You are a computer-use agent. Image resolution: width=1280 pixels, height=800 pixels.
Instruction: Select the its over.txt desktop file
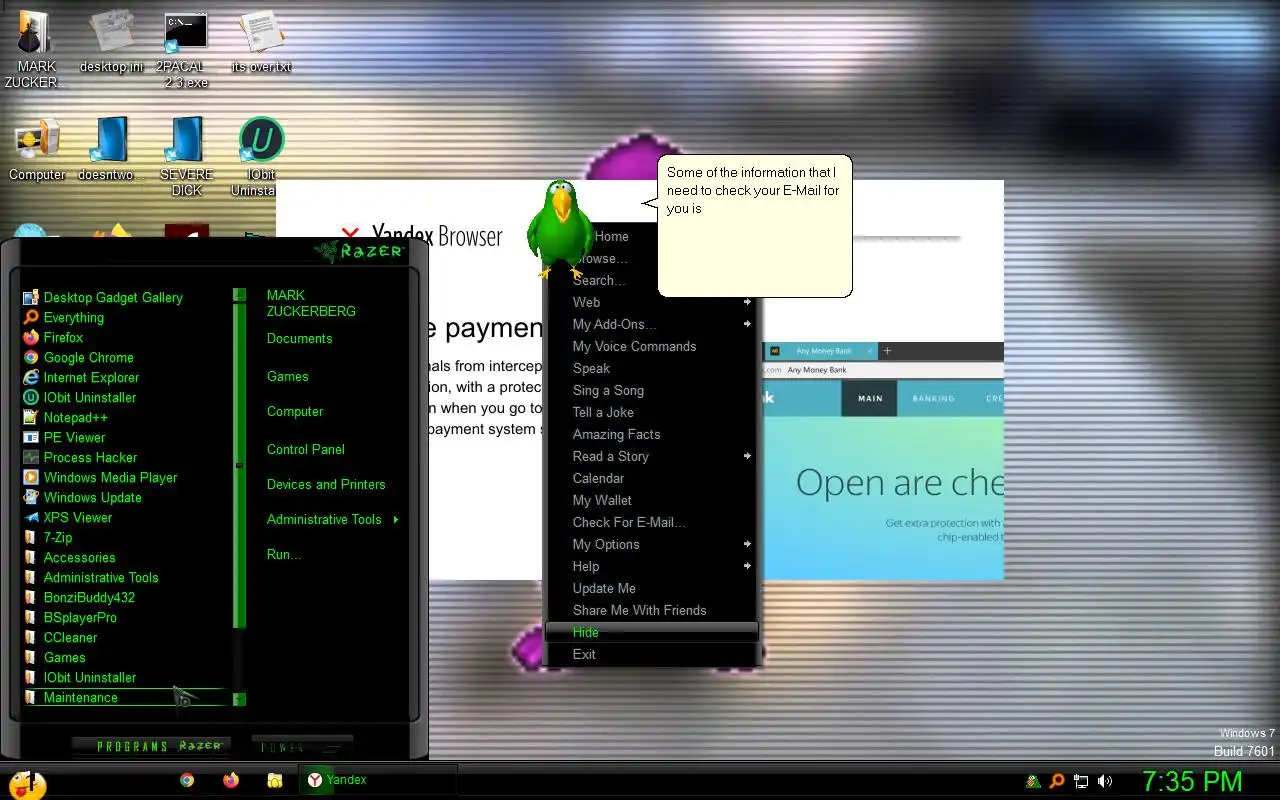point(261,42)
